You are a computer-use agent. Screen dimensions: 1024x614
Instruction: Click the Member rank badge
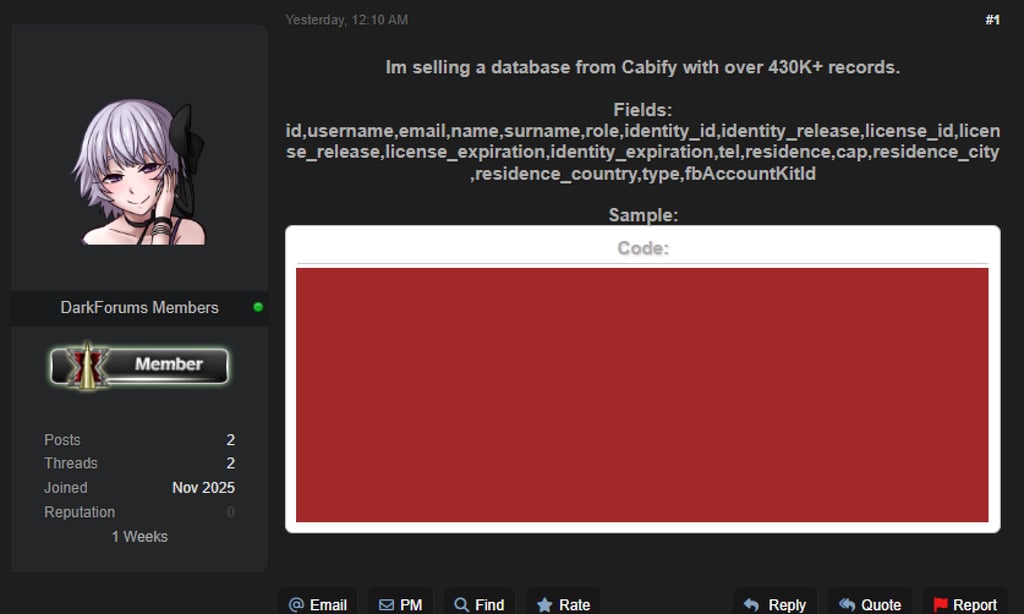pyautogui.click(x=139, y=365)
